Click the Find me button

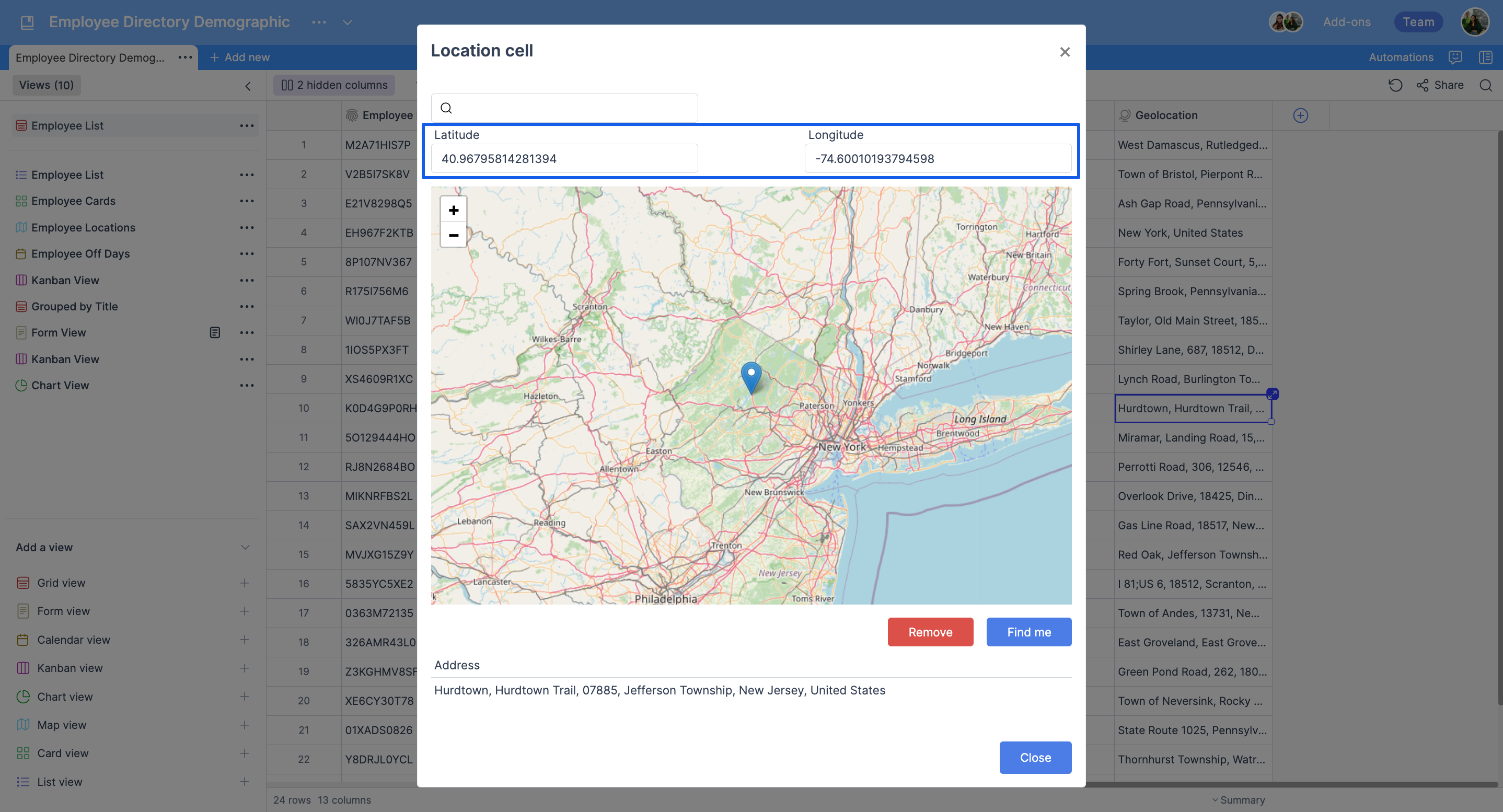1028,632
